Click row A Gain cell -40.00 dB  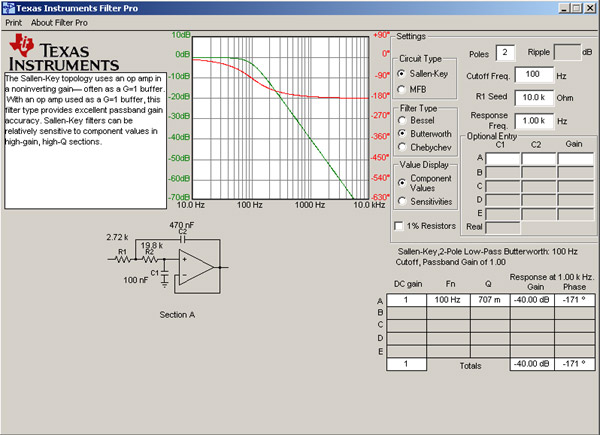(532, 300)
